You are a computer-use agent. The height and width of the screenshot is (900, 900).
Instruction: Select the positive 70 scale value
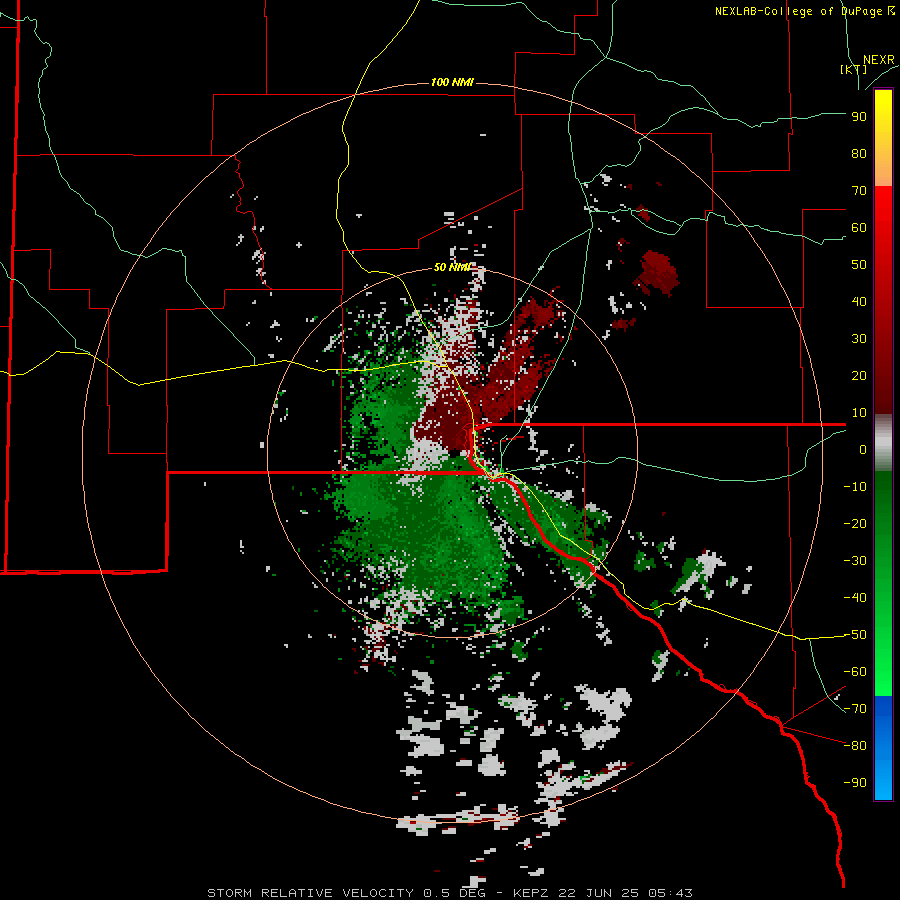click(x=859, y=191)
